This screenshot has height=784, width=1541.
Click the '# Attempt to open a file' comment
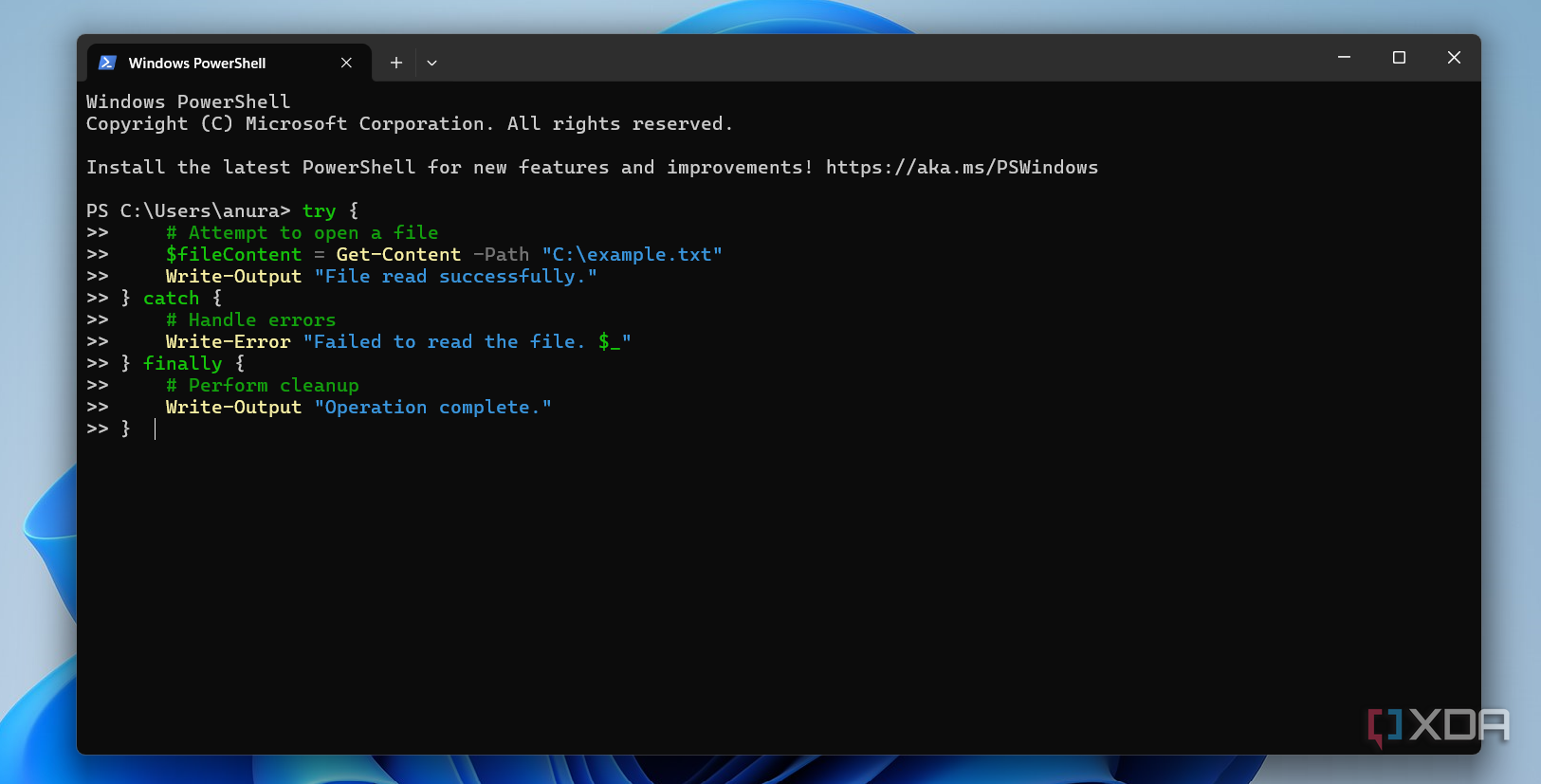click(303, 233)
